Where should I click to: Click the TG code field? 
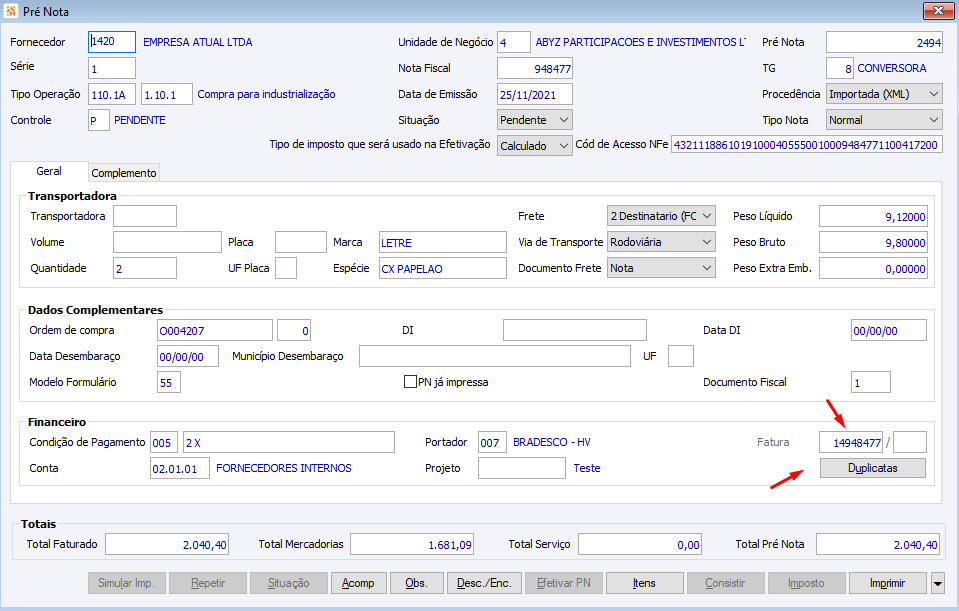[840, 68]
